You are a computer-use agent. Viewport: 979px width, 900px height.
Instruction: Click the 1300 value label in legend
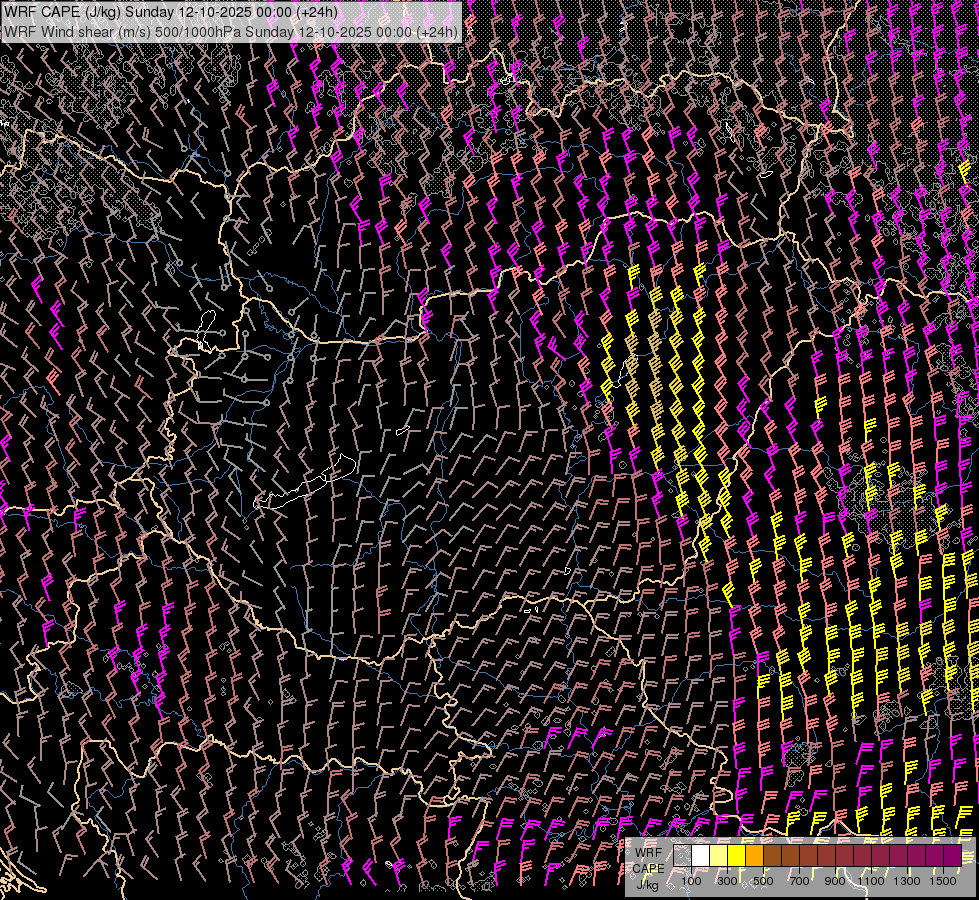pos(907,881)
